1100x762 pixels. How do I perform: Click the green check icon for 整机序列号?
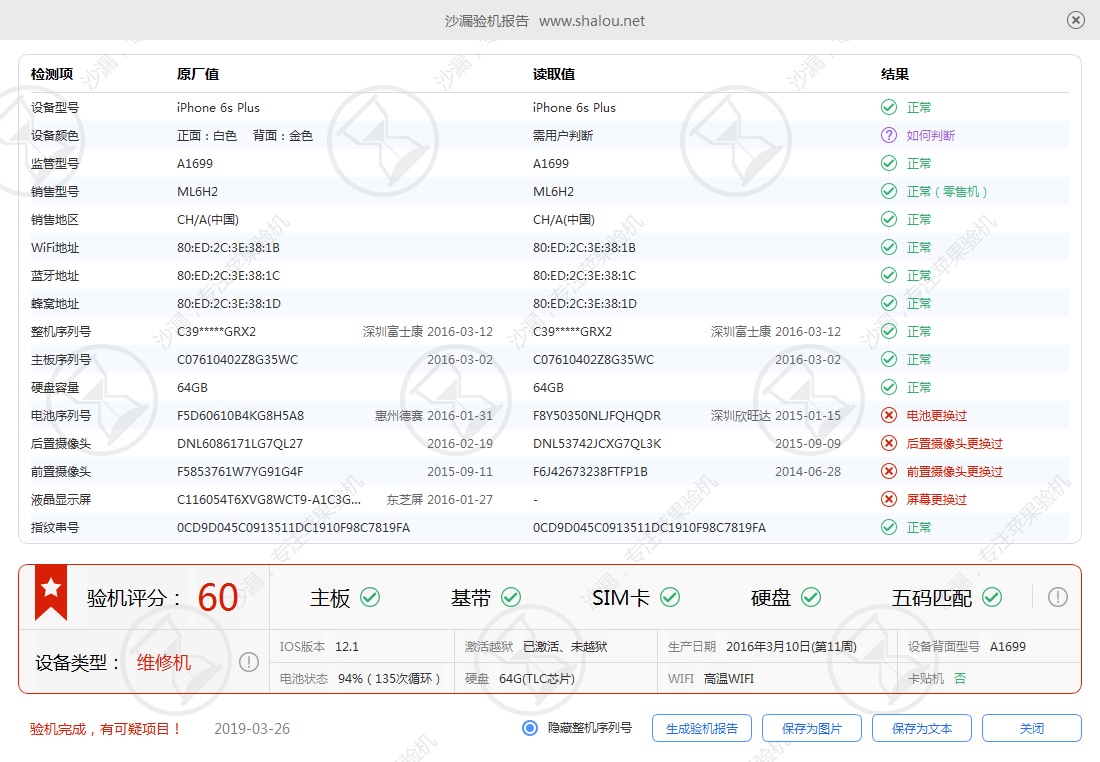(889, 331)
